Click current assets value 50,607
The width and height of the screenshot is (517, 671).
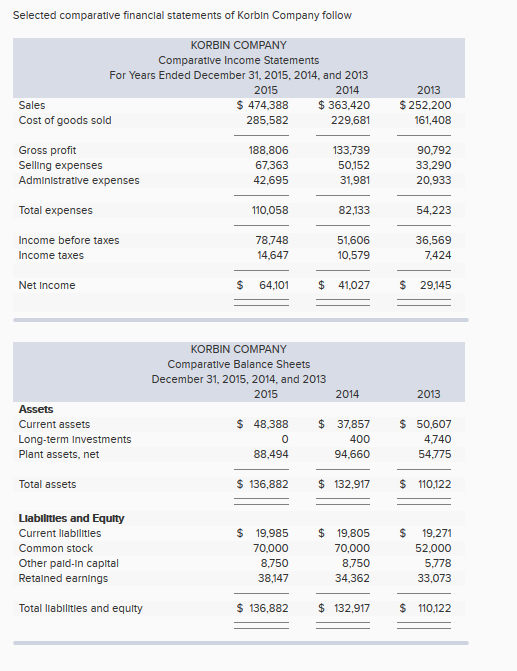click(434, 424)
